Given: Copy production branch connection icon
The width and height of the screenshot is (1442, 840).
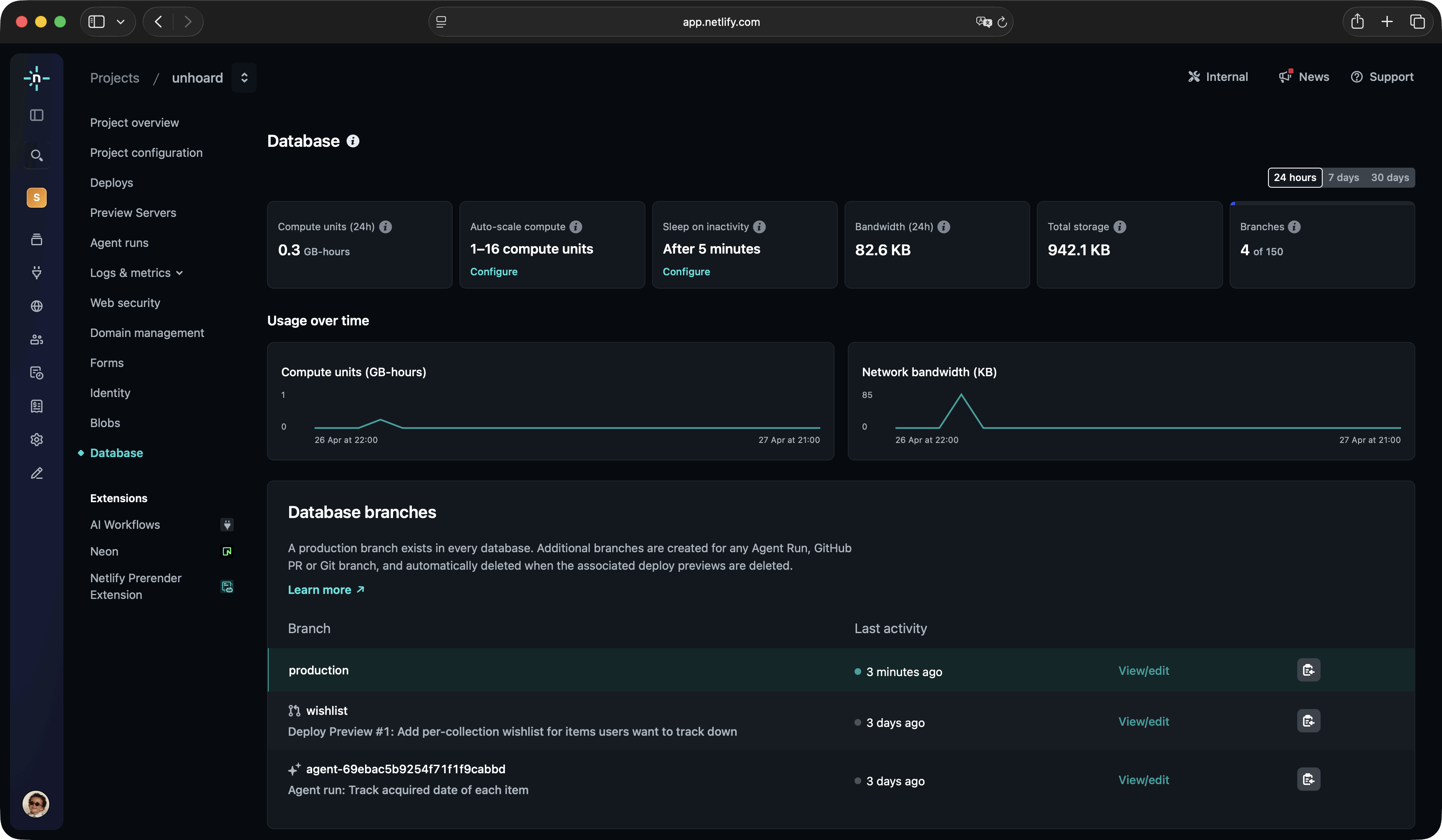Looking at the screenshot, I should pos(1308,670).
